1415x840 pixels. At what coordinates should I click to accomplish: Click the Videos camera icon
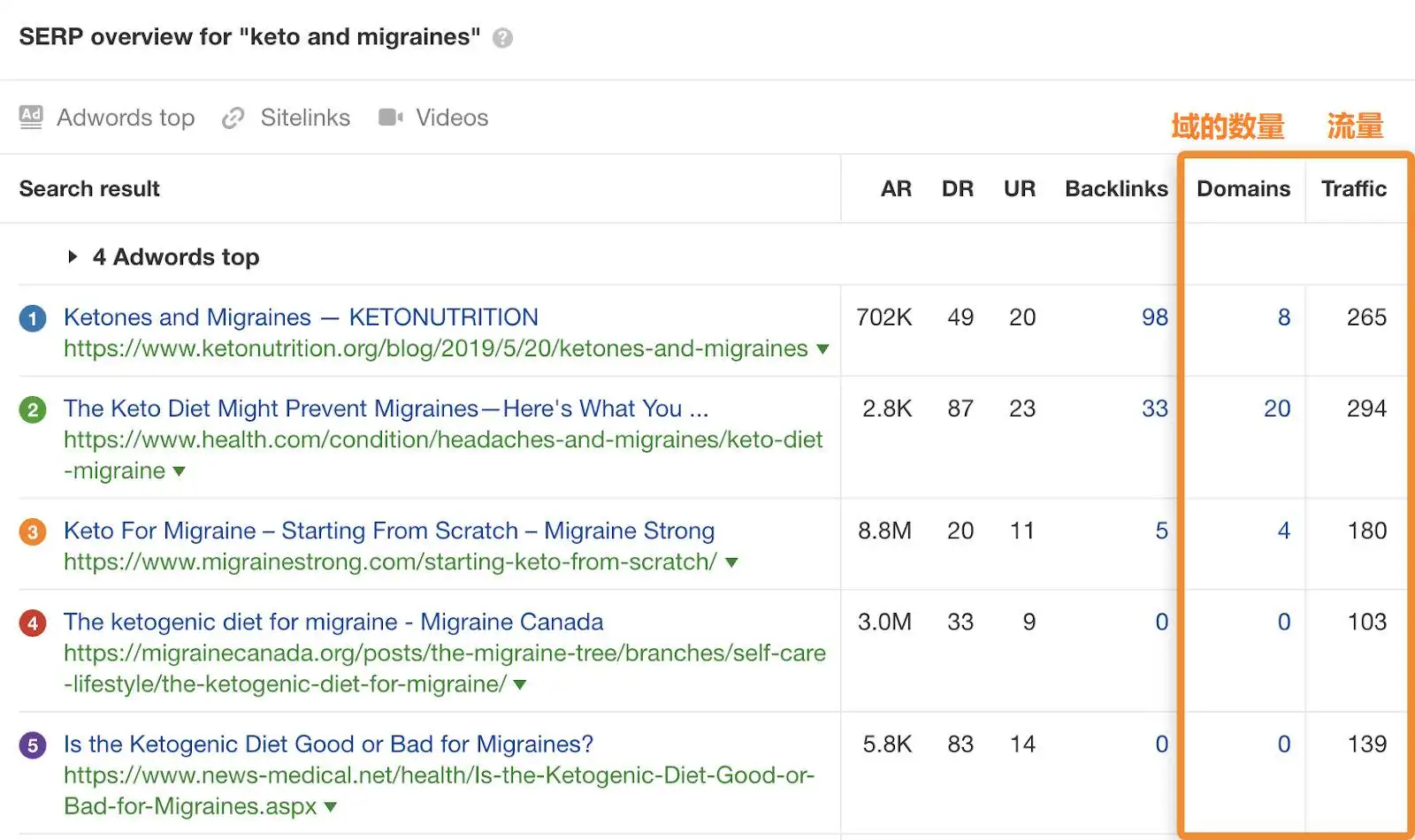[390, 118]
